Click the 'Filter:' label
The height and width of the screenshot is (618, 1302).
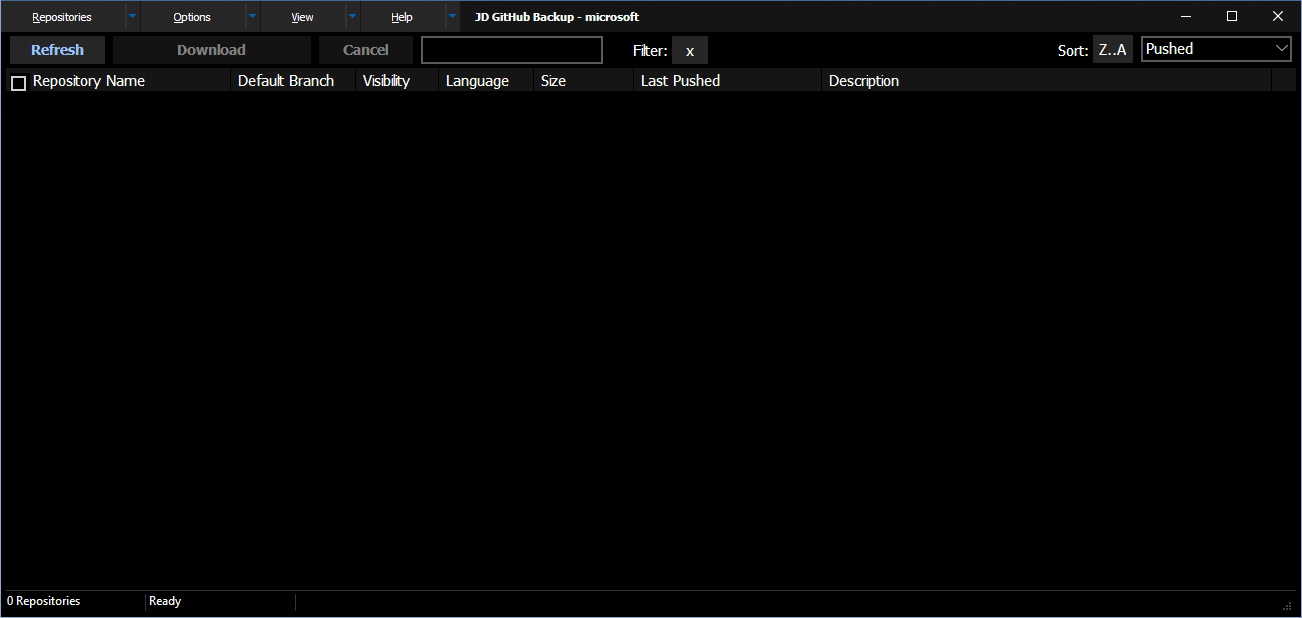(650, 50)
